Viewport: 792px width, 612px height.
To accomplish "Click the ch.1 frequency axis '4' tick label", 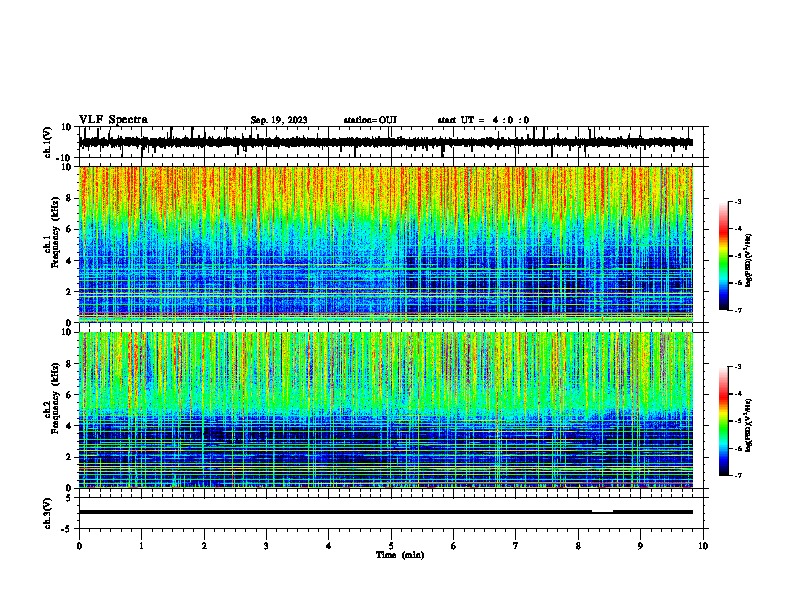I will [69, 261].
